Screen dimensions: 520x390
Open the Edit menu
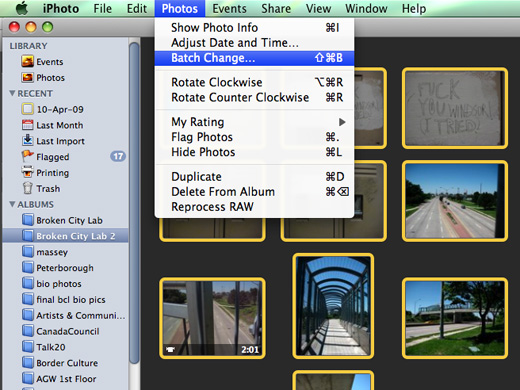(137, 8)
